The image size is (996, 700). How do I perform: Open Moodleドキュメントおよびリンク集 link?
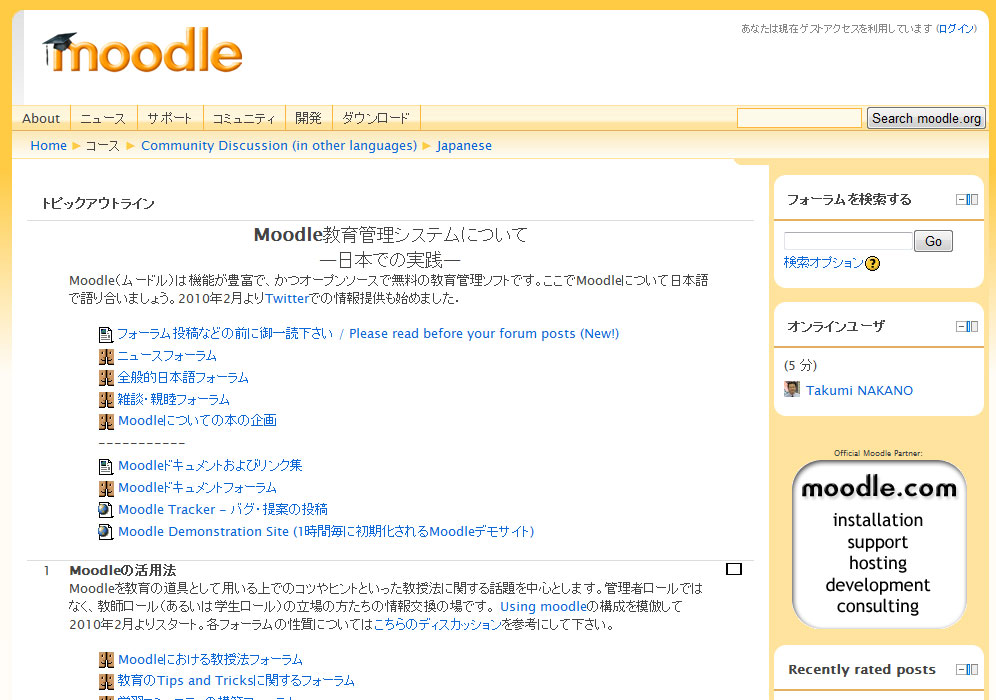coord(210,466)
